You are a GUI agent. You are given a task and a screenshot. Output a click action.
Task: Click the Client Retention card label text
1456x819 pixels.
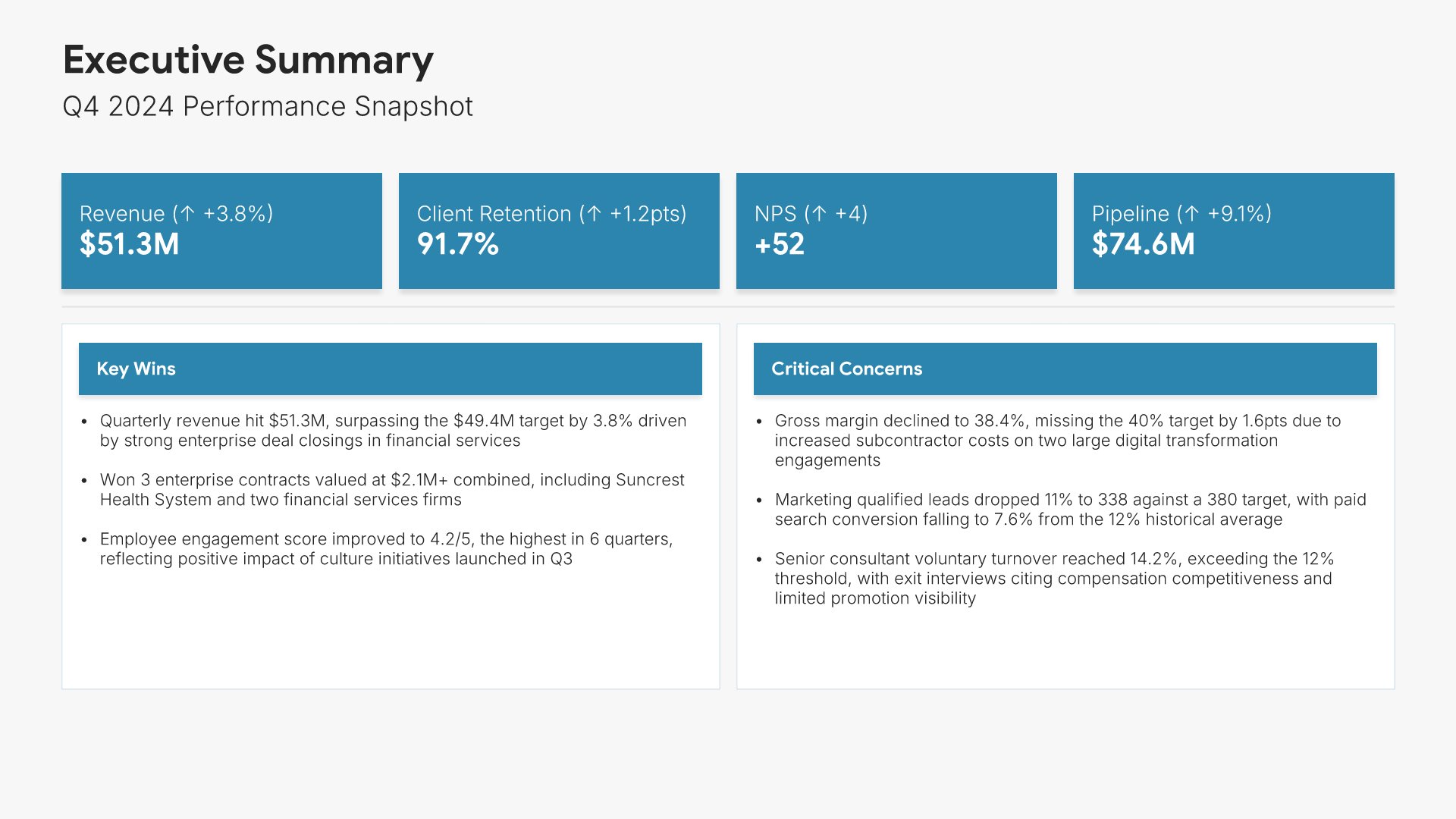494,214
